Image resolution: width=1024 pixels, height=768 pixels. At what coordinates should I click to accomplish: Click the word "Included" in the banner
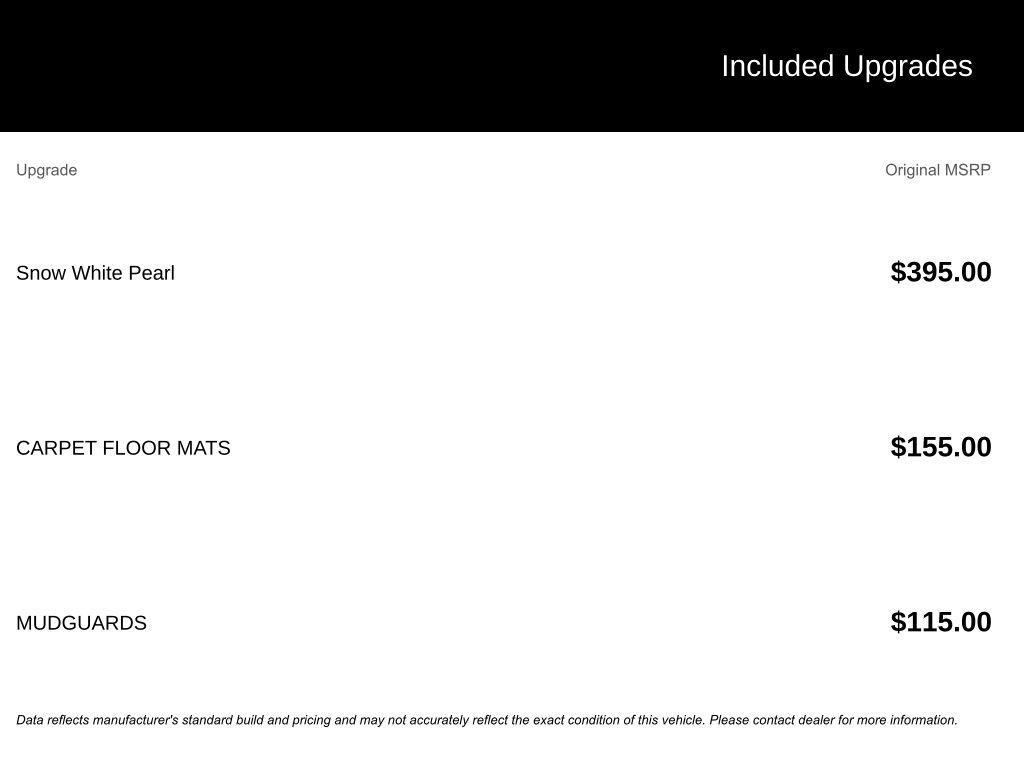point(777,66)
